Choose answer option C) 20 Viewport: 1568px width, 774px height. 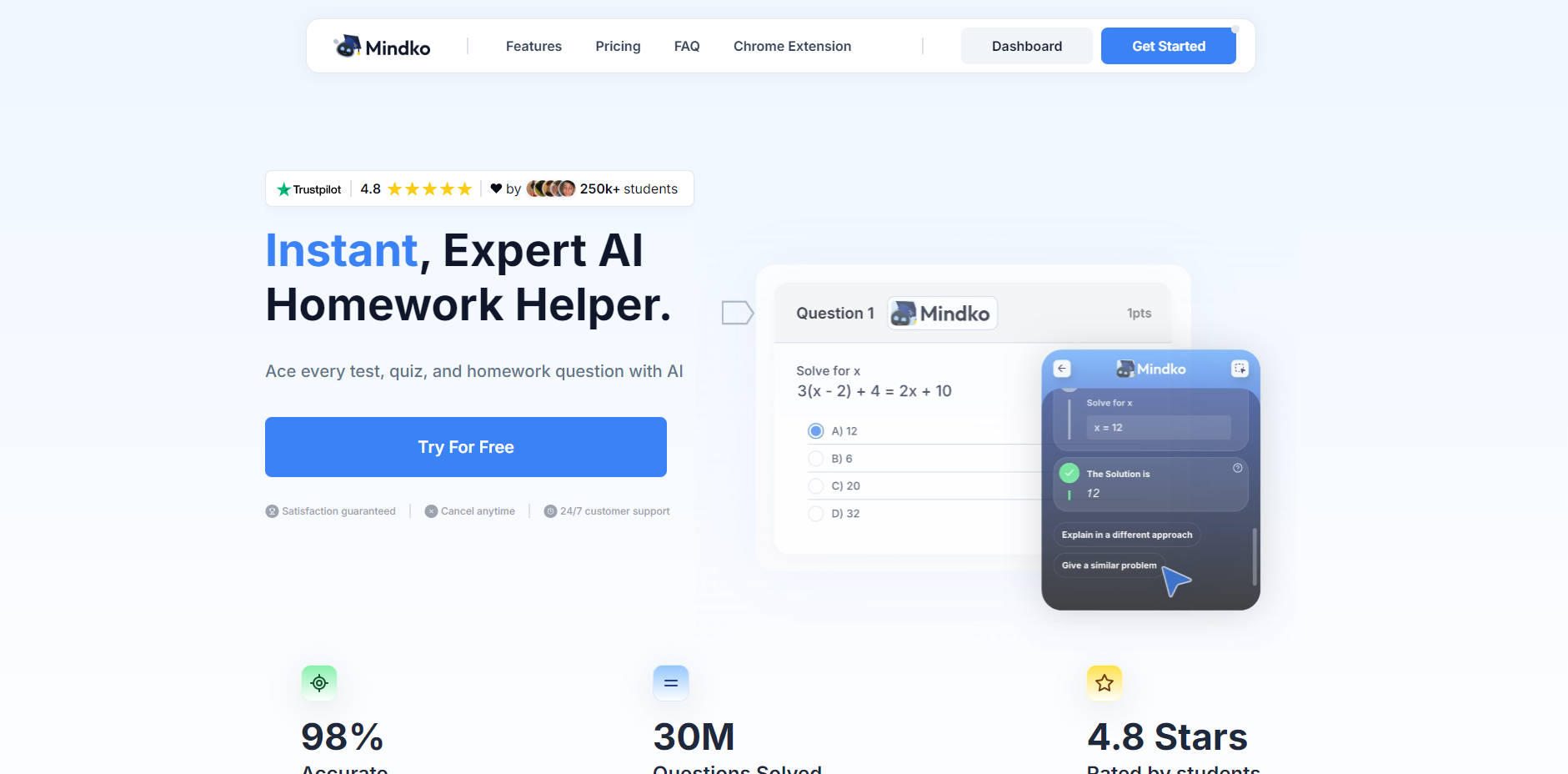point(816,486)
